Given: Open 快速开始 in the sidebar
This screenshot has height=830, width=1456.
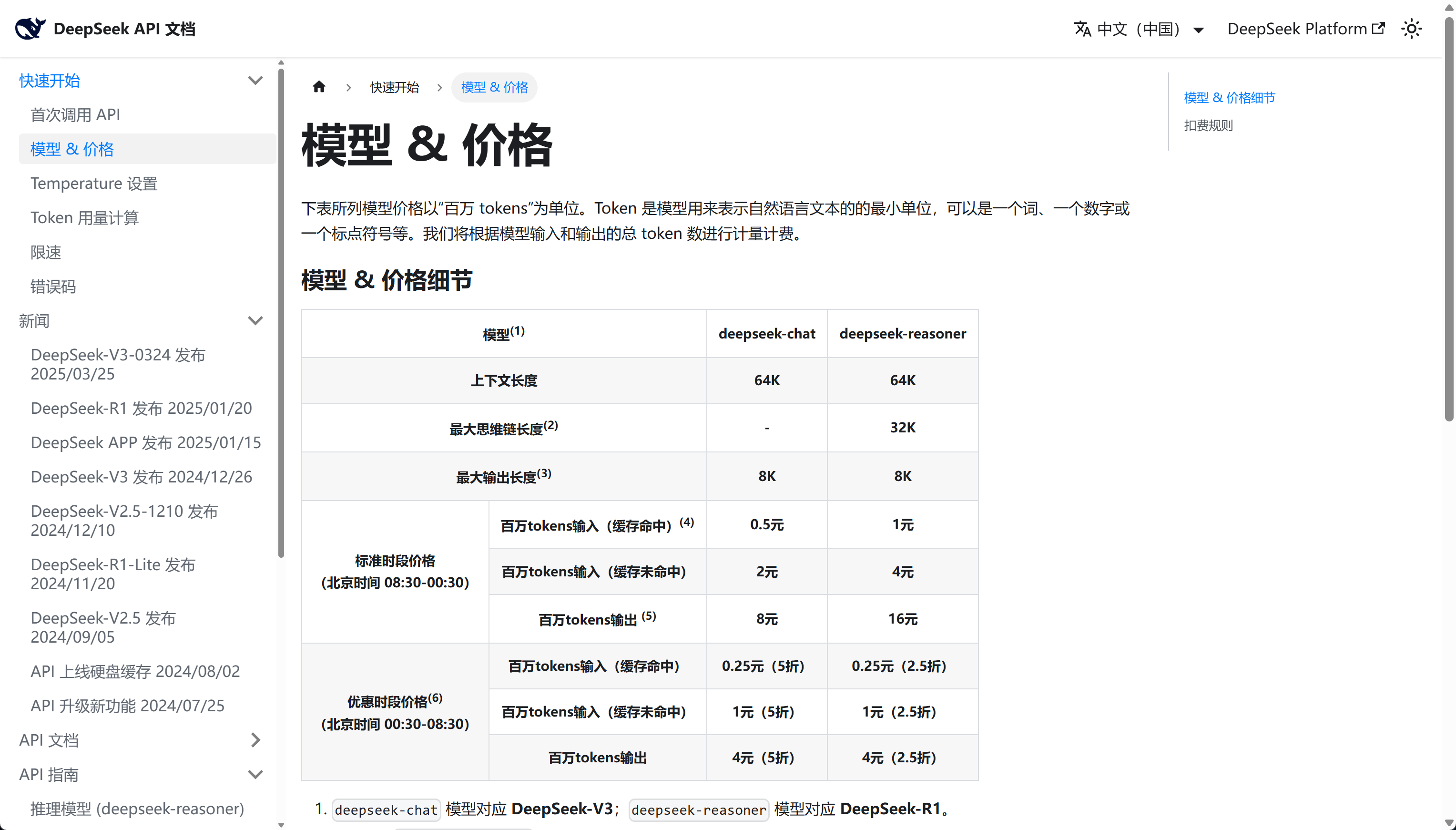Looking at the screenshot, I should click(x=50, y=81).
